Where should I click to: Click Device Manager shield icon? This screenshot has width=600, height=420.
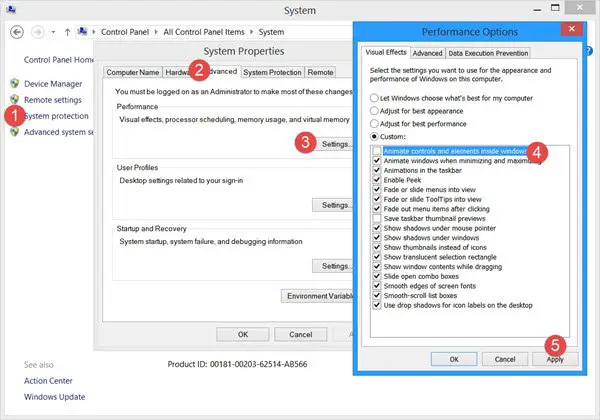(15, 83)
